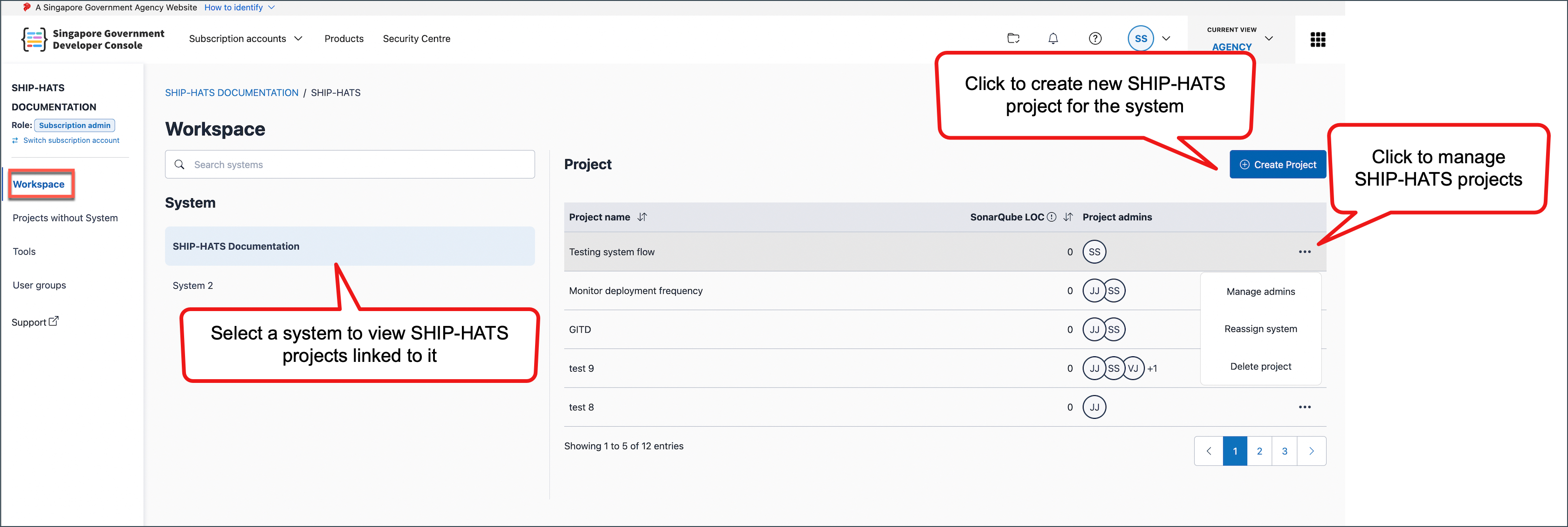Click VJ avatar in test 9 row
The height and width of the screenshot is (527, 1568).
click(1134, 368)
